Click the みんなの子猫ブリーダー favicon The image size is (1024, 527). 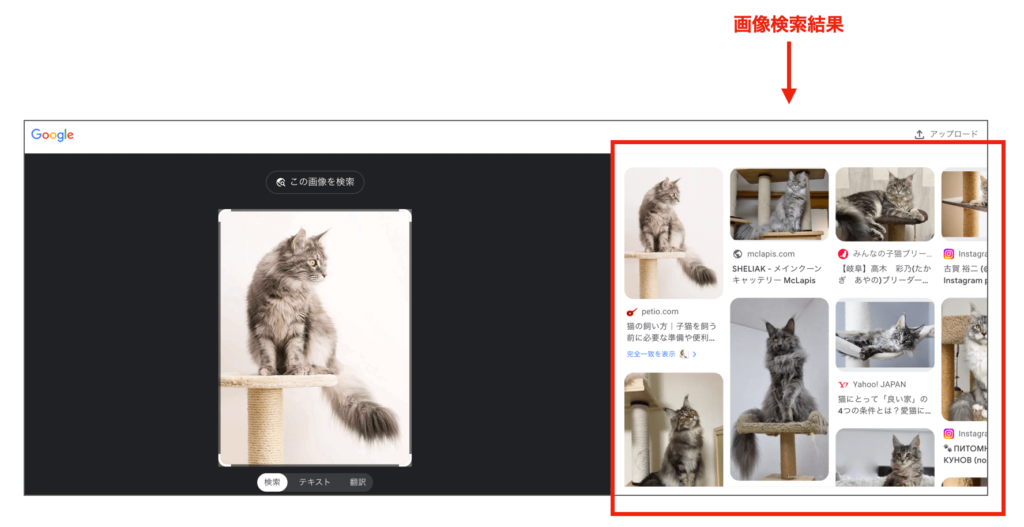[x=842, y=254]
